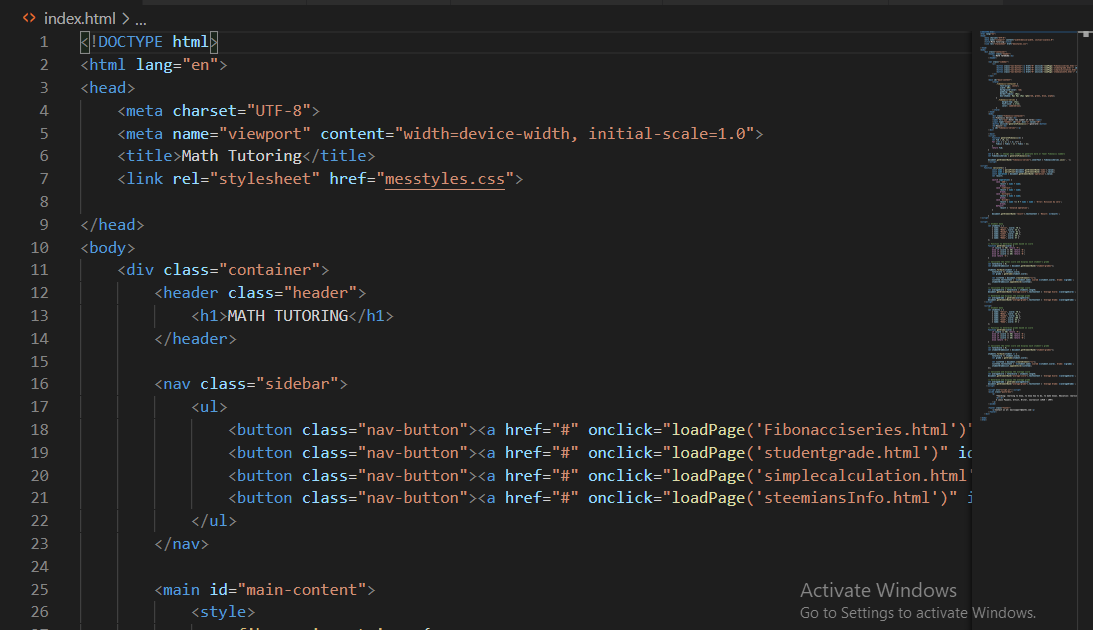Click the opening ul tag on line 17

point(209,407)
